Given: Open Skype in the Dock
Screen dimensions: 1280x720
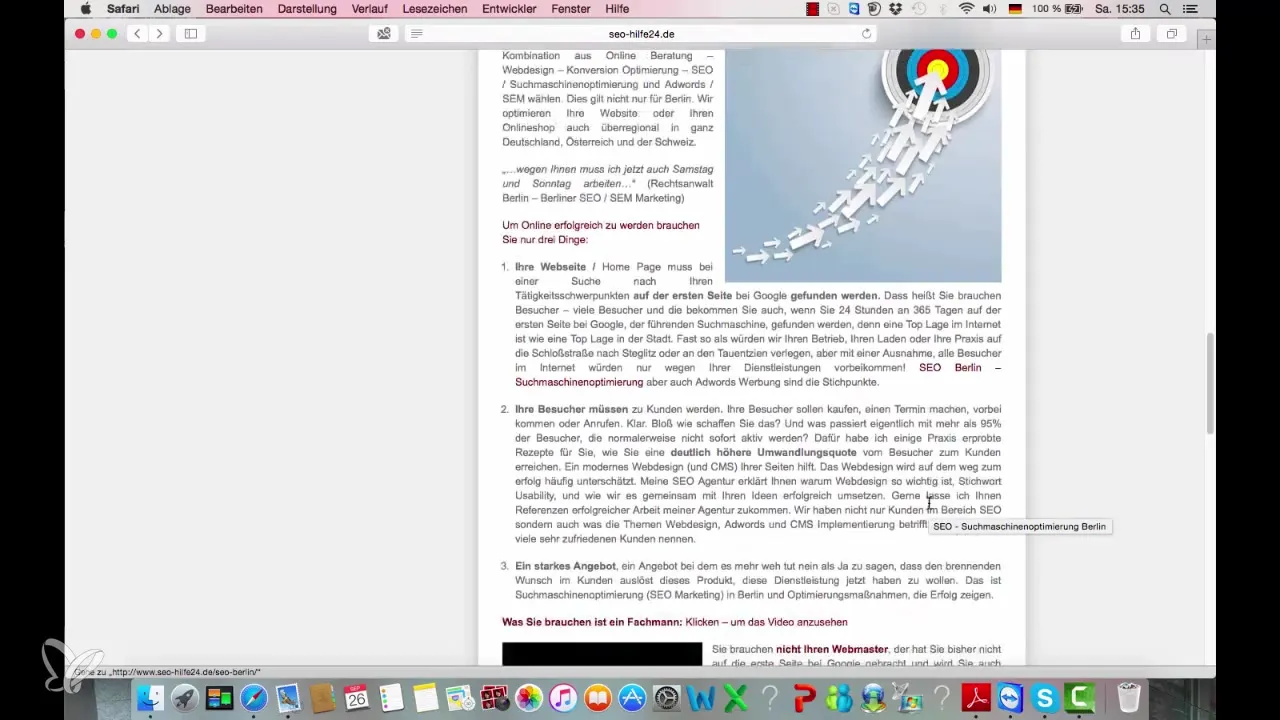Looking at the screenshot, I should tap(1045, 697).
